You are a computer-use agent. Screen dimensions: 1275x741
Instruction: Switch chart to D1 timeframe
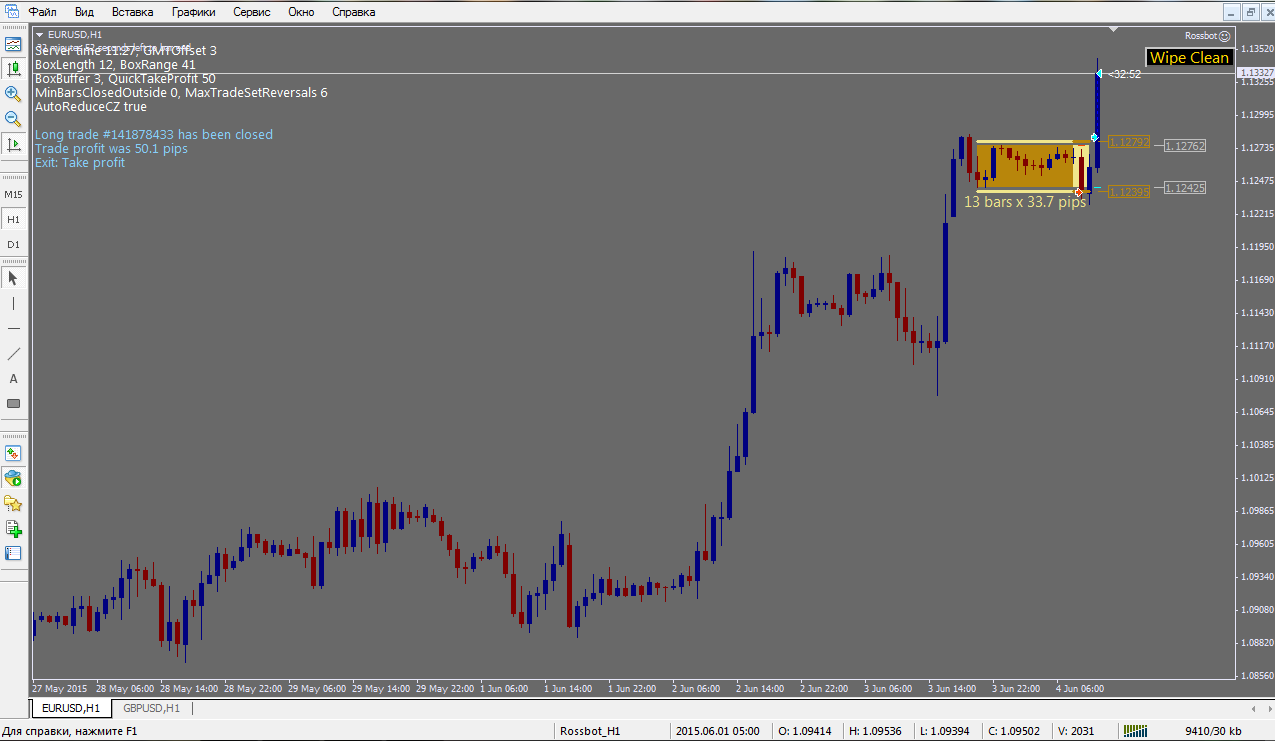click(x=13, y=244)
